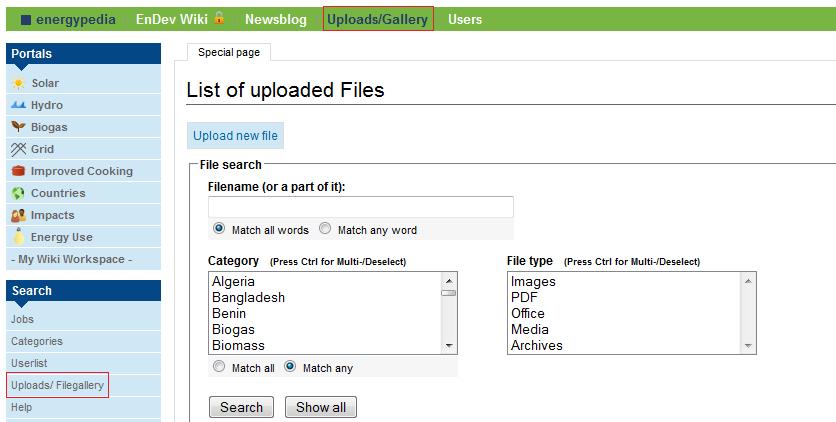Click the Energy Use bulb icon
The width and height of the screenshot is (836, 422).
coord(18,237)
